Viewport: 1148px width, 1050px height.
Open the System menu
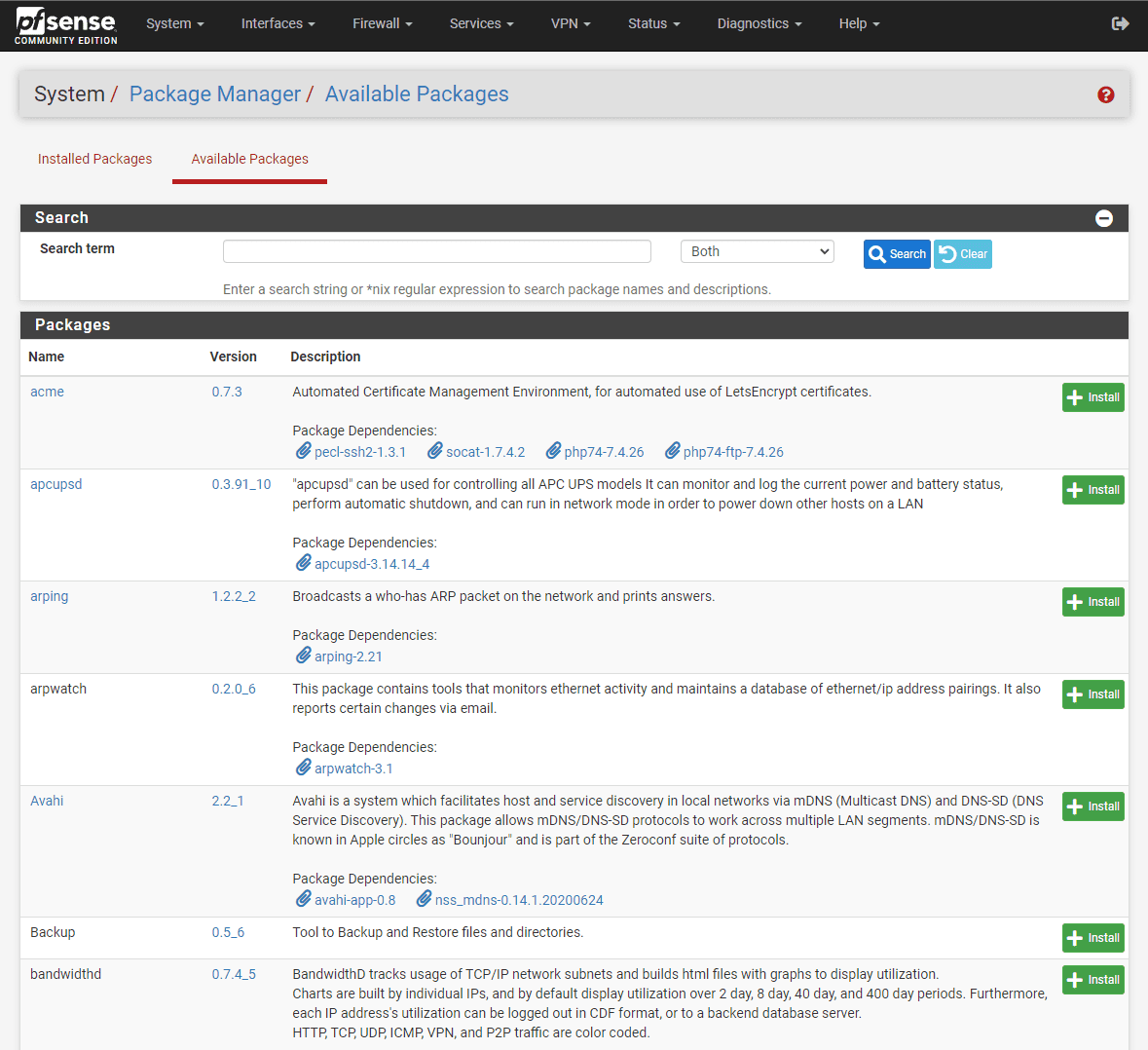[x=175, y=23]
